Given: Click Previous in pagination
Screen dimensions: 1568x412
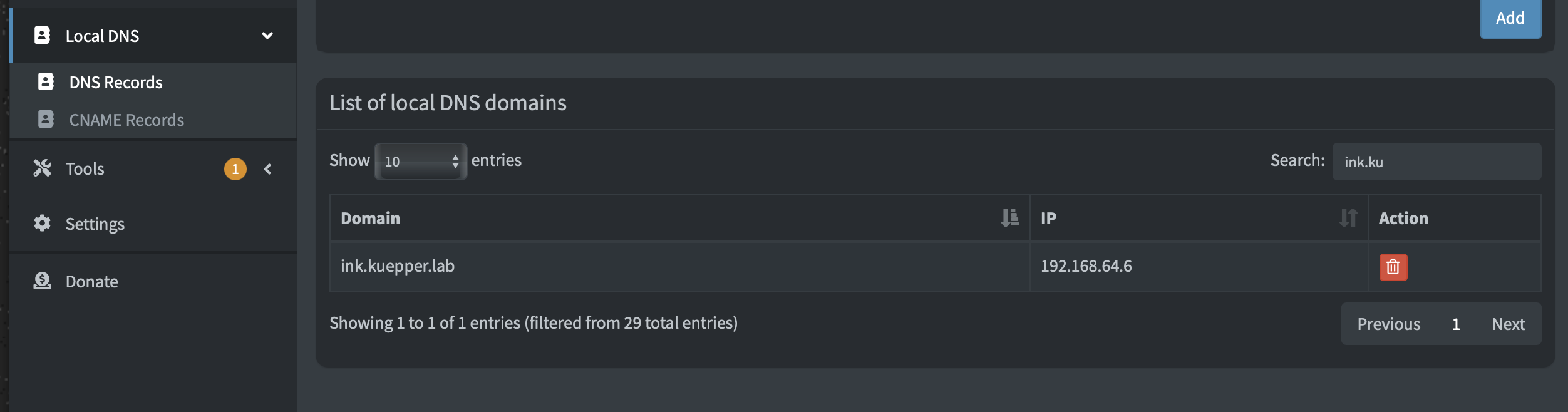Looking at the screenshot, I should (1389, 324).
